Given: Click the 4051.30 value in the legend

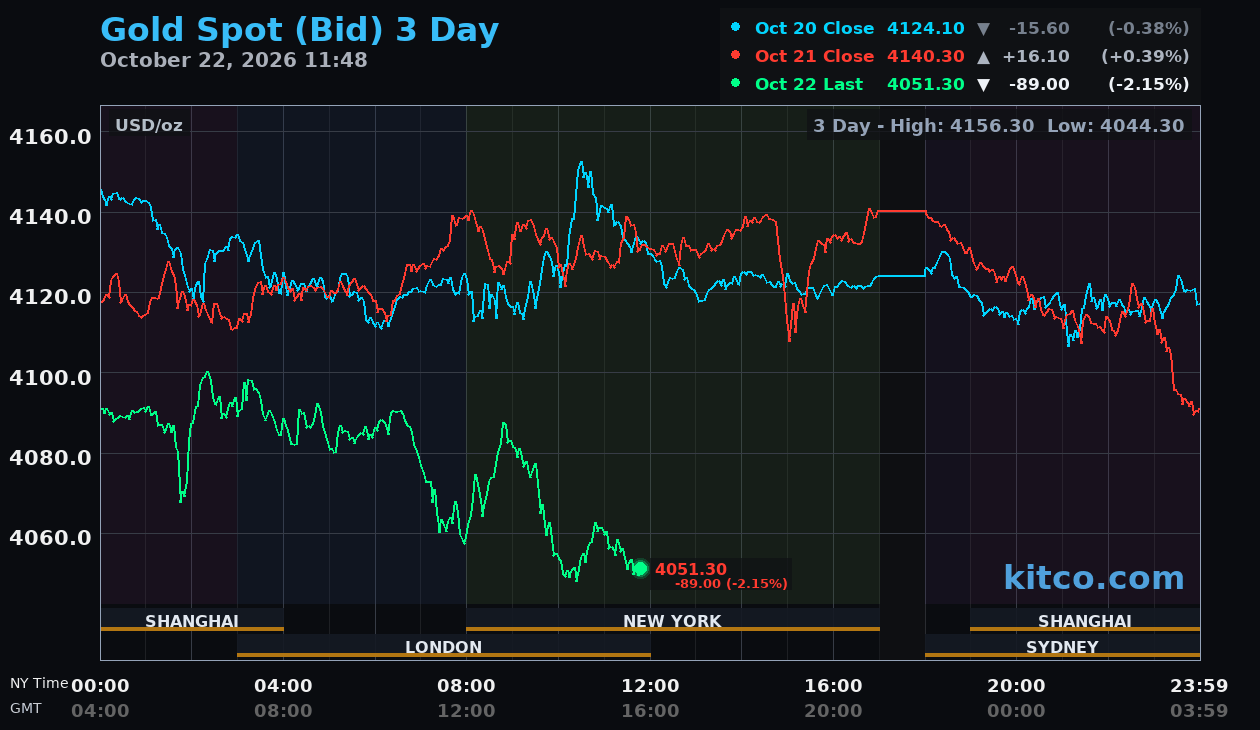Looking at the screenshot, I should [925, 85].
